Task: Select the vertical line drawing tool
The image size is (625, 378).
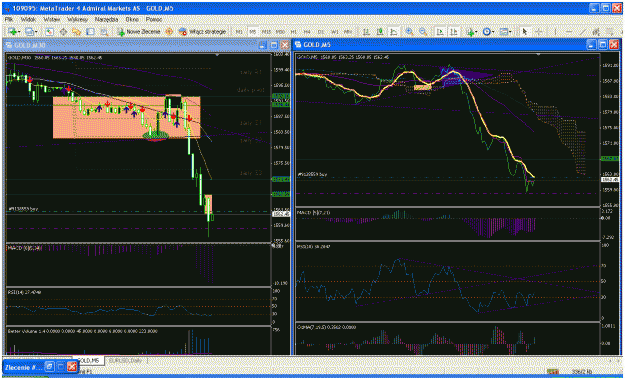Action: 555,32
